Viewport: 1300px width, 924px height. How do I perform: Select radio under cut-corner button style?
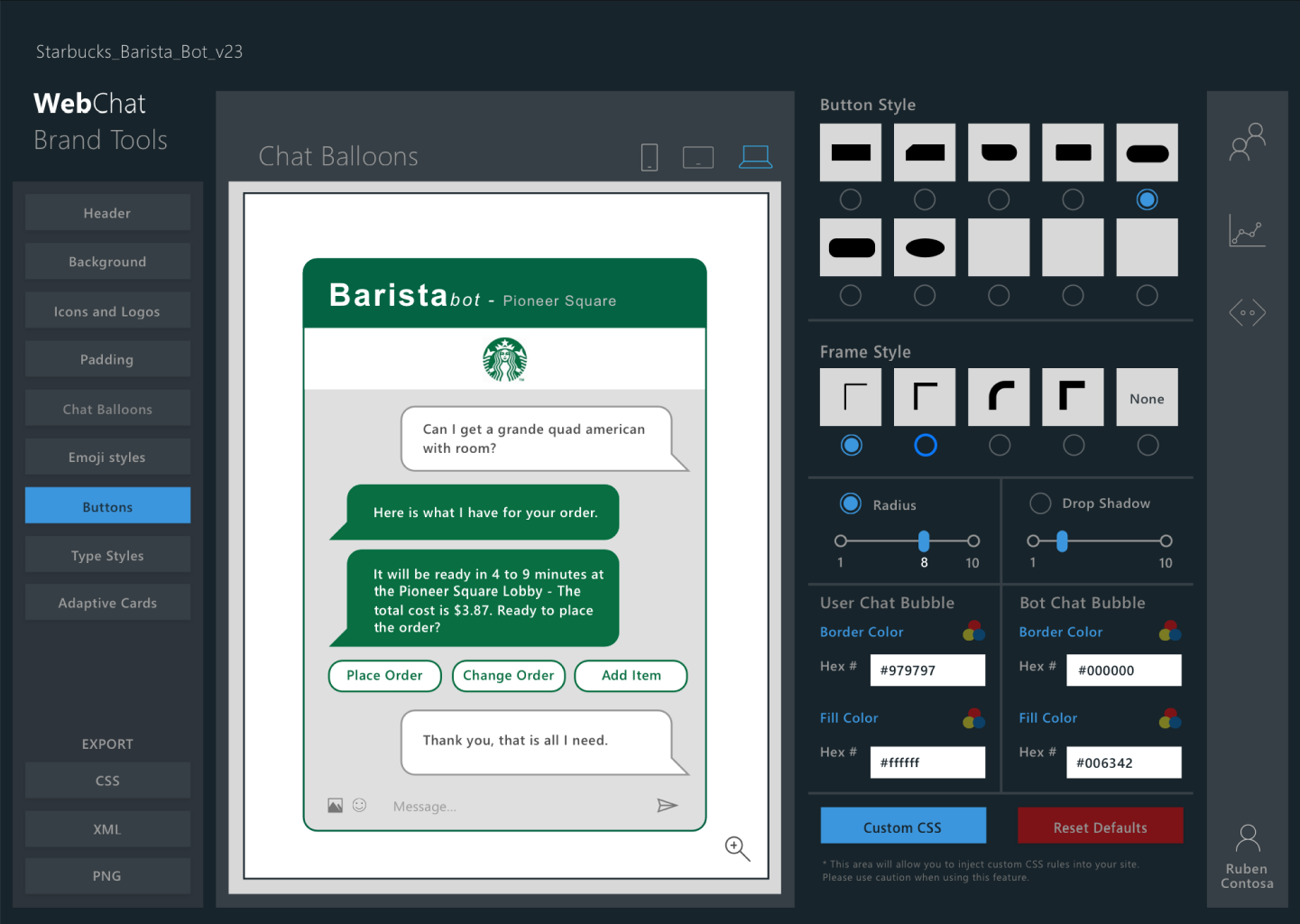pos(925,199)
